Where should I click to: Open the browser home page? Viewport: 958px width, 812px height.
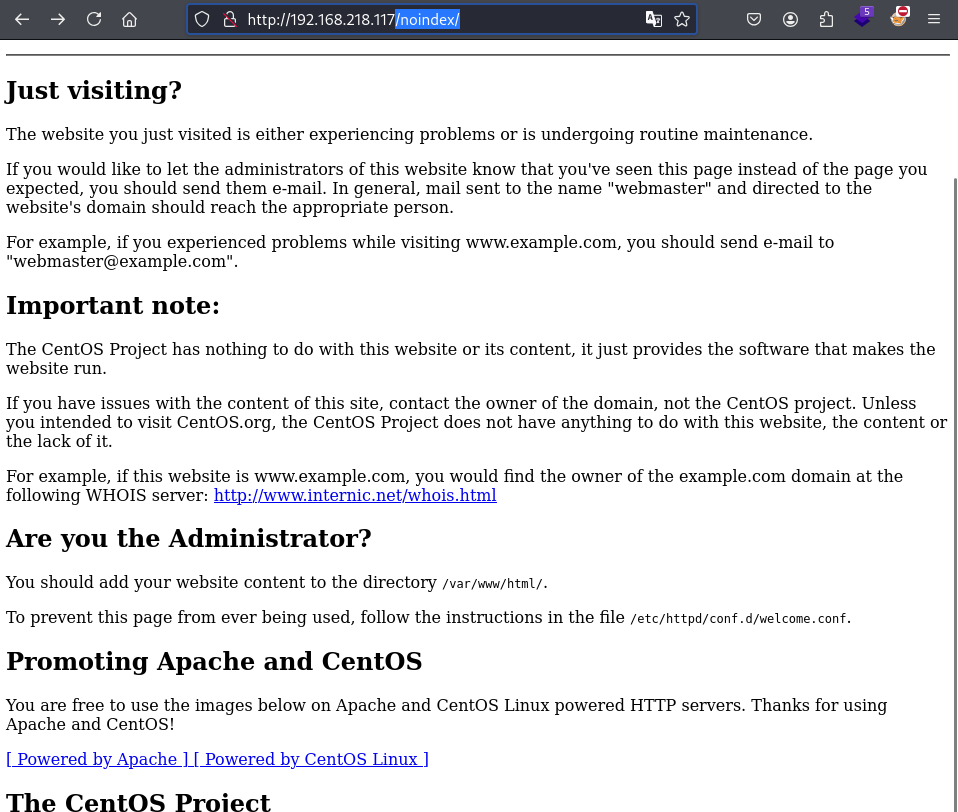[x=130, y=20]
